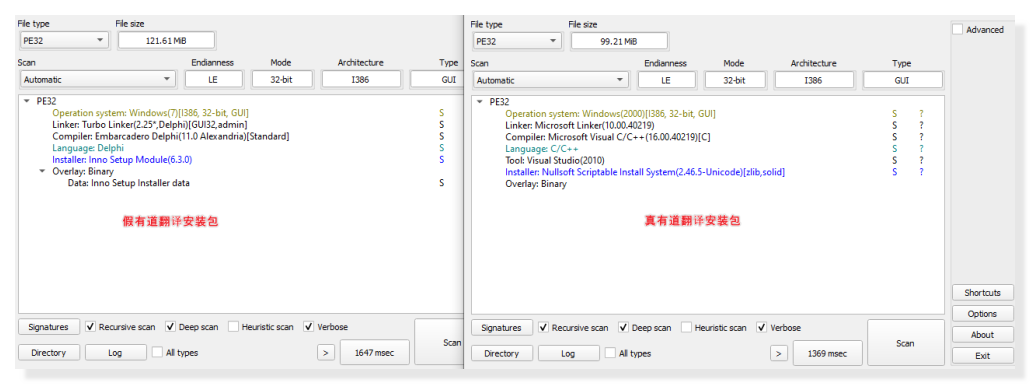Collapse the Overlay: Binary node in left window

click(x=42, y=171)
